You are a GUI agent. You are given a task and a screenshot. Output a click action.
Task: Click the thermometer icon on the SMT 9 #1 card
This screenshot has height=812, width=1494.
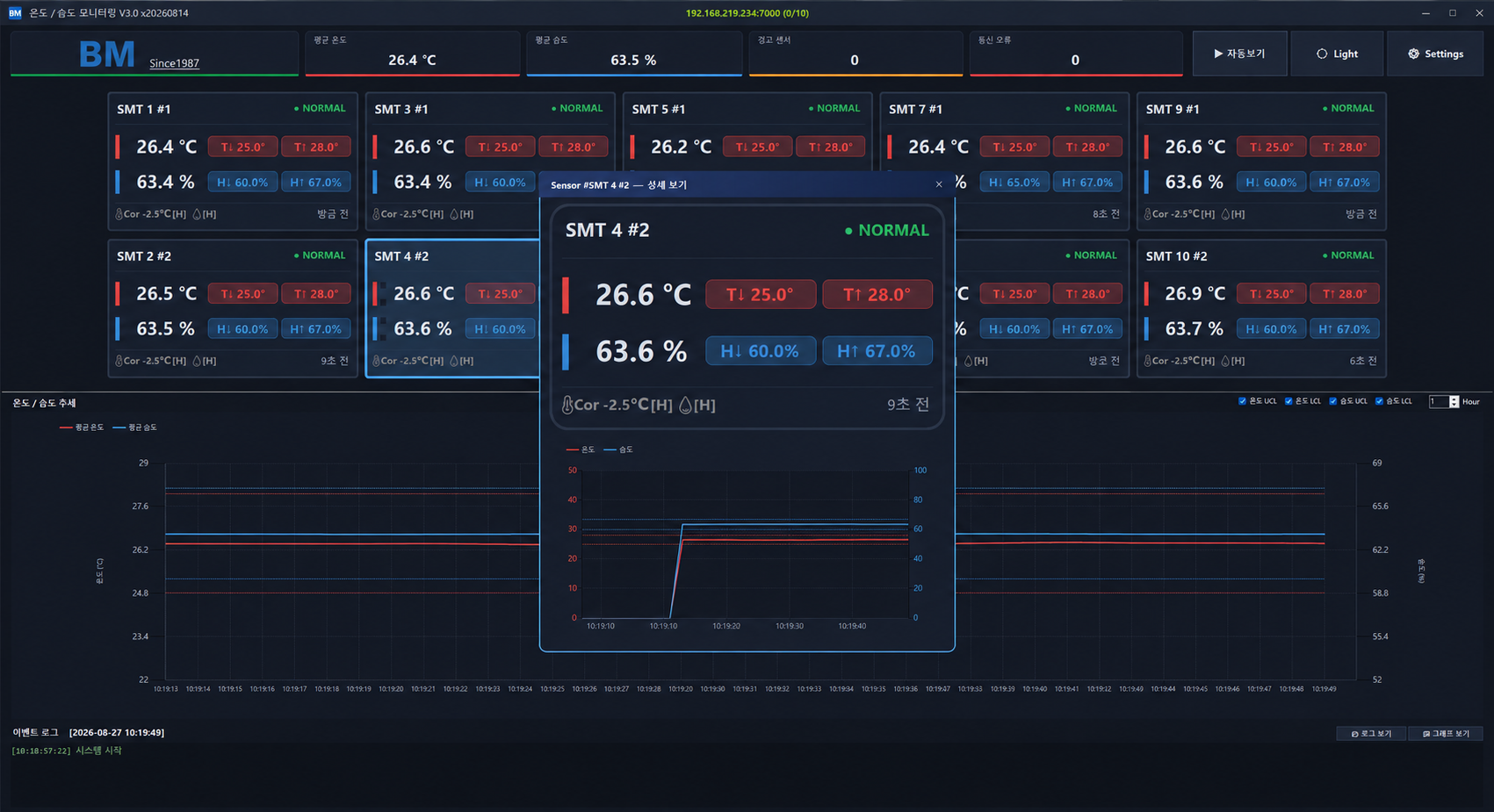click(x=1148, y=214)
